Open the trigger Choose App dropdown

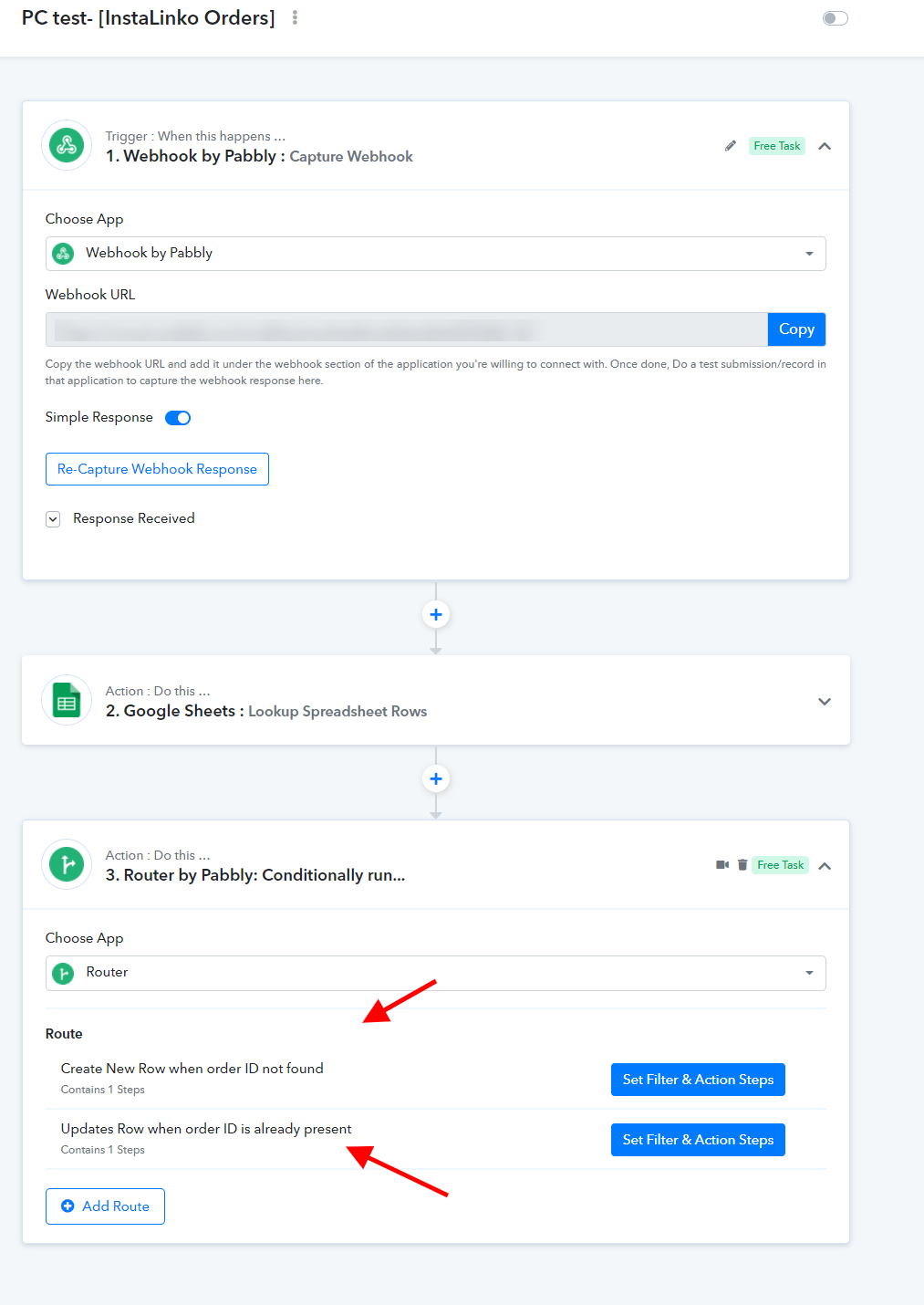[x=436, y=254]
